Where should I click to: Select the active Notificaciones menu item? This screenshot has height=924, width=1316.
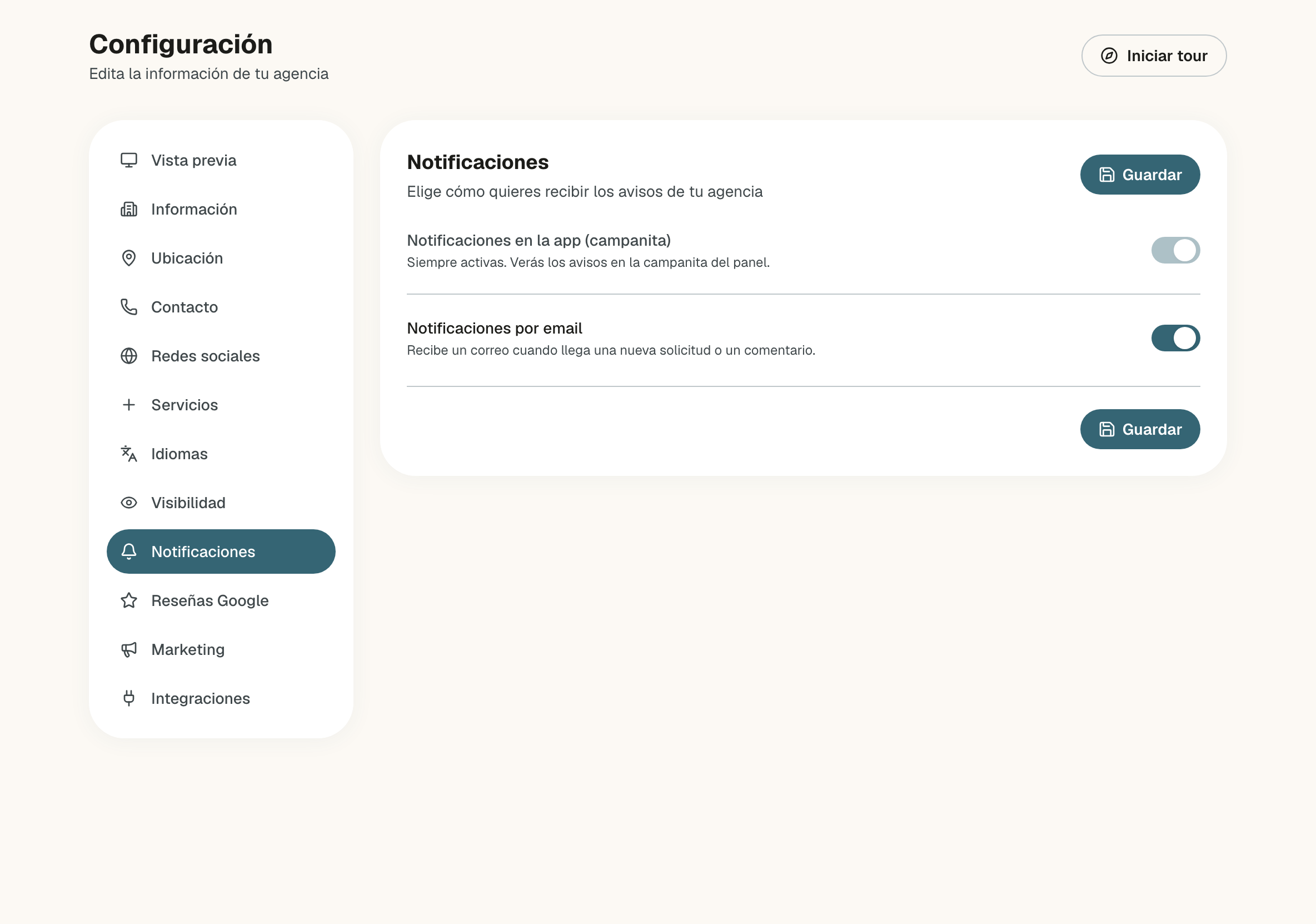tap(221, 551)
